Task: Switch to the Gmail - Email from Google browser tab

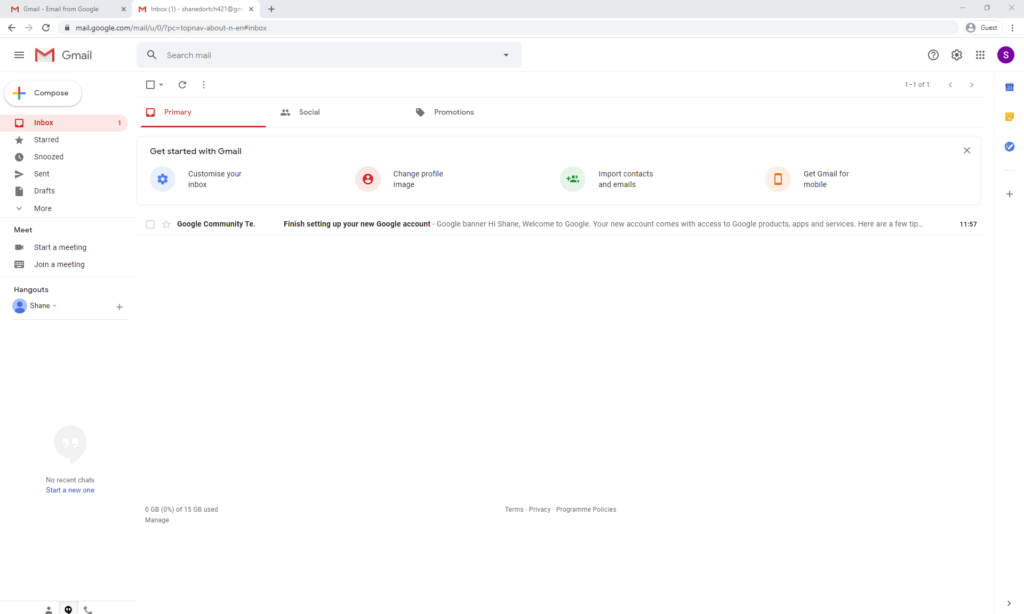Action: point(66,9)
